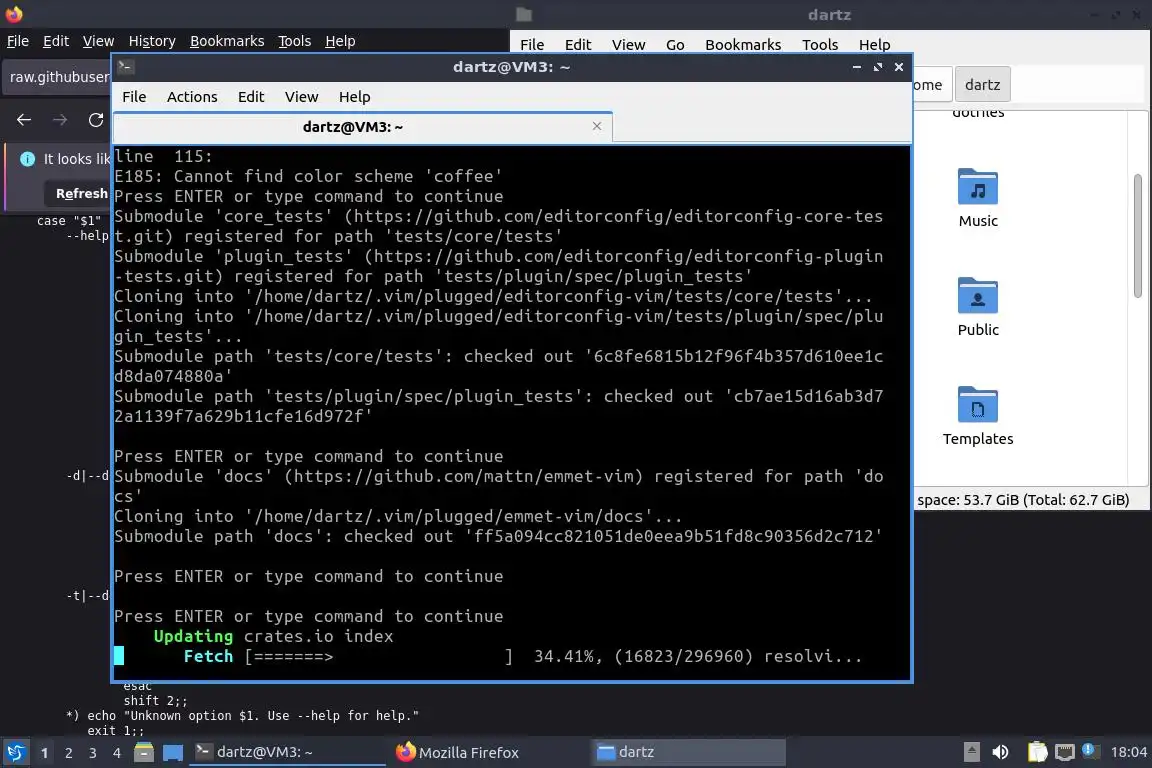Select the Public folder icon
The width and height of the screenshot is (1152, 768).
click(x=978, y=295)
